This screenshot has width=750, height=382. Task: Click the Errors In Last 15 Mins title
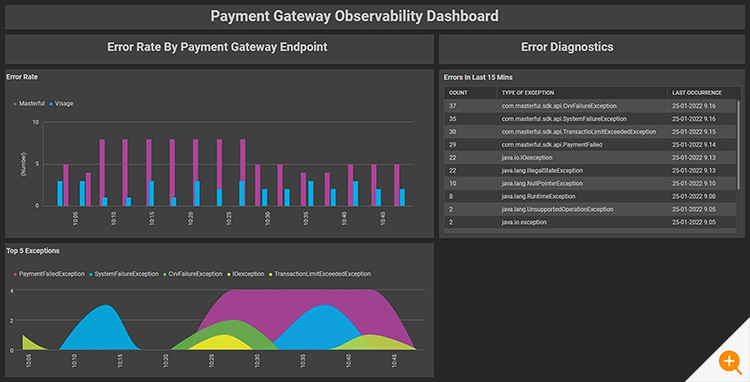click(478, 77)
